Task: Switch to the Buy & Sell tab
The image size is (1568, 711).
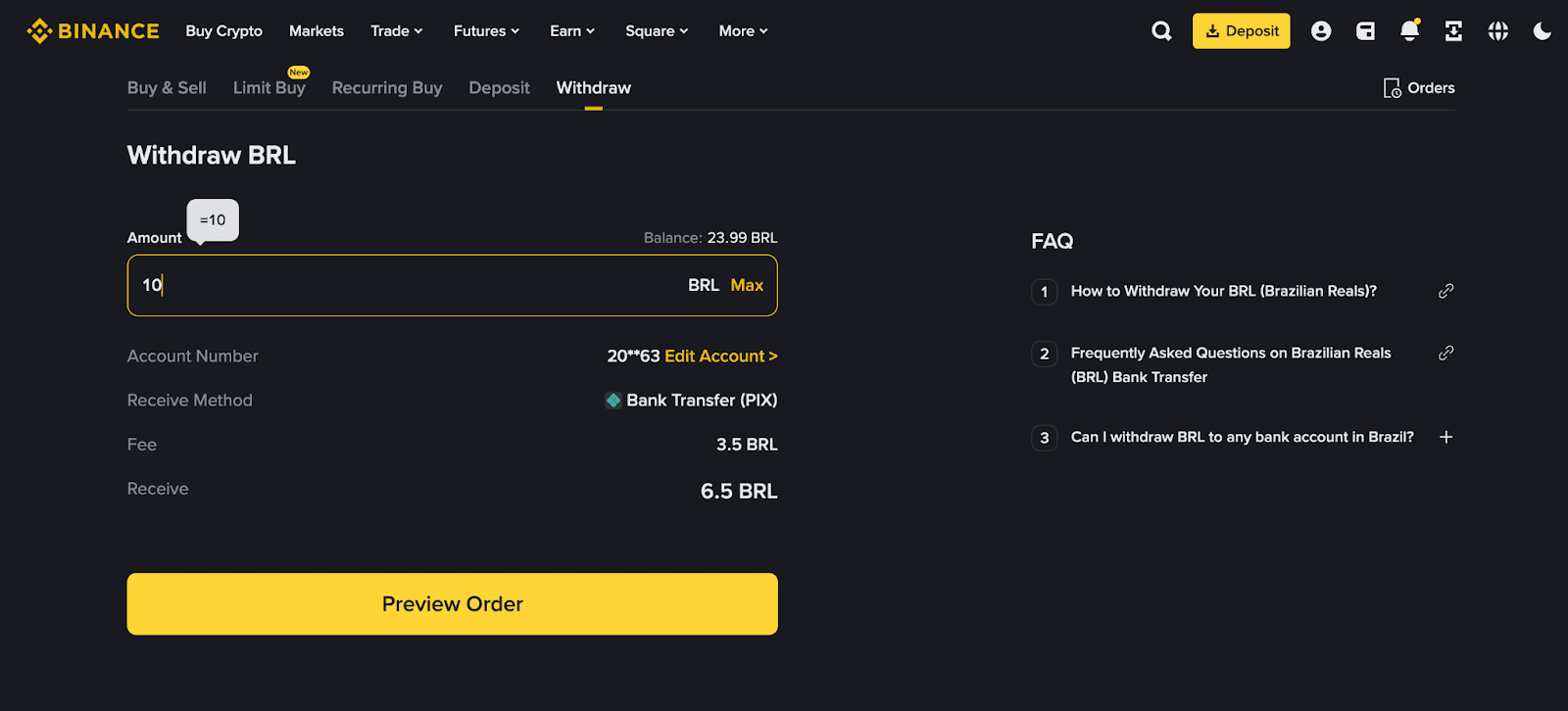Action: (x=167, y=88)
